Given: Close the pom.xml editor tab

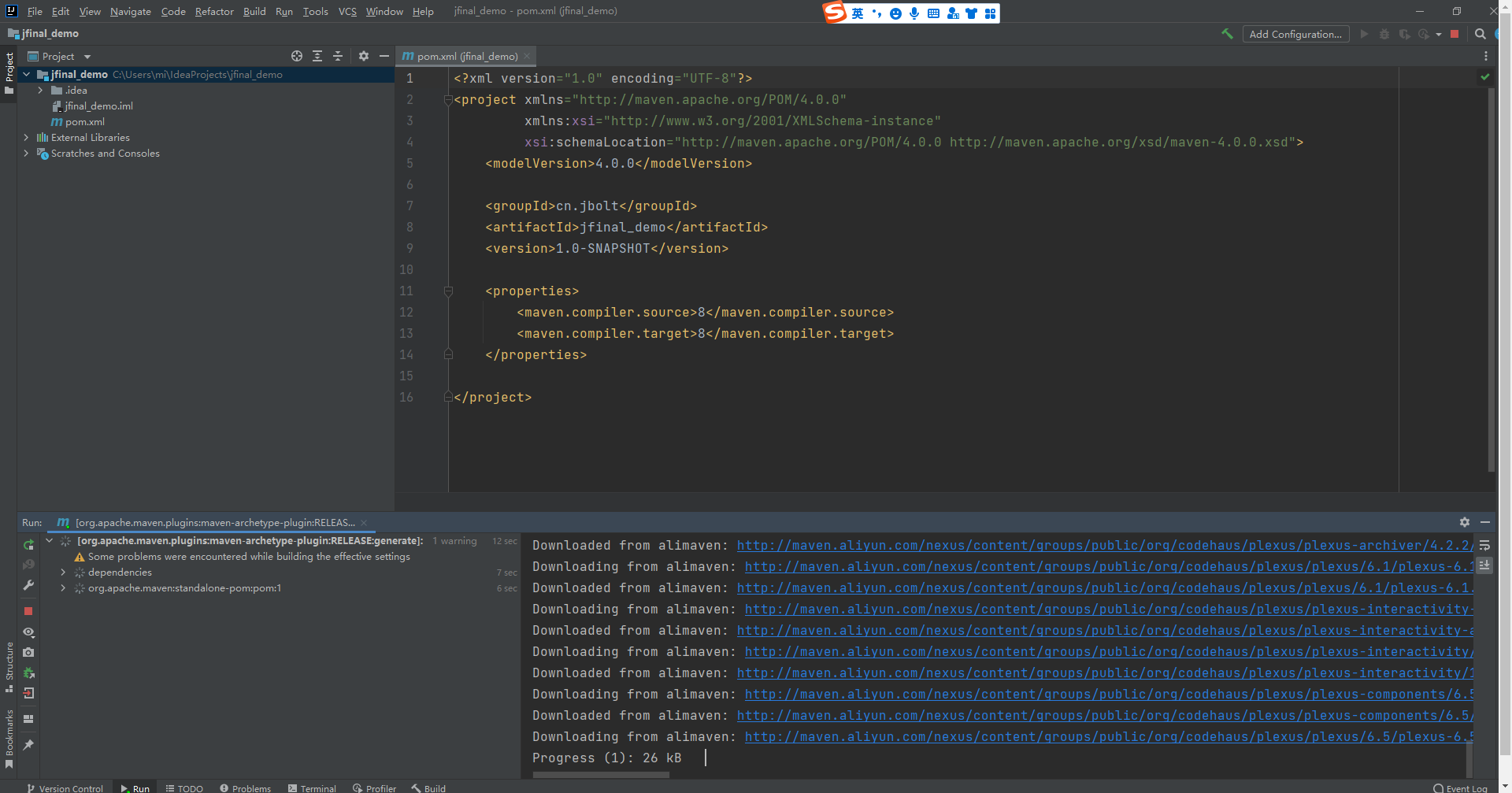Looking at the screenshot, I should point(527,56).
